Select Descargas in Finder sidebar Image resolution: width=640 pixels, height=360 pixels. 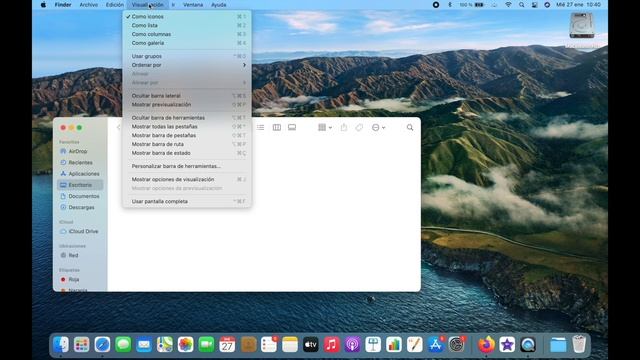(80, 207)
